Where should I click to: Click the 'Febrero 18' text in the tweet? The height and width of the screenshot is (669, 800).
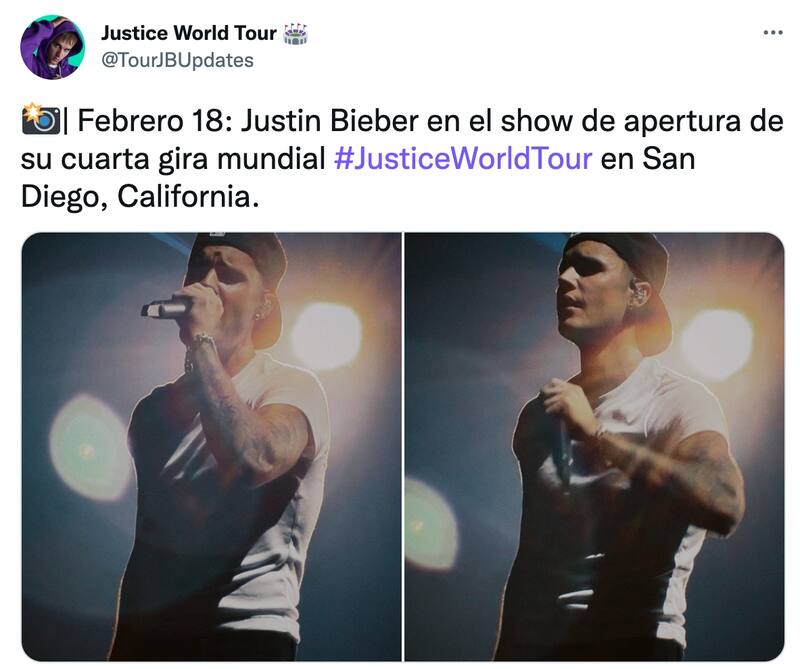coord(151,121)
